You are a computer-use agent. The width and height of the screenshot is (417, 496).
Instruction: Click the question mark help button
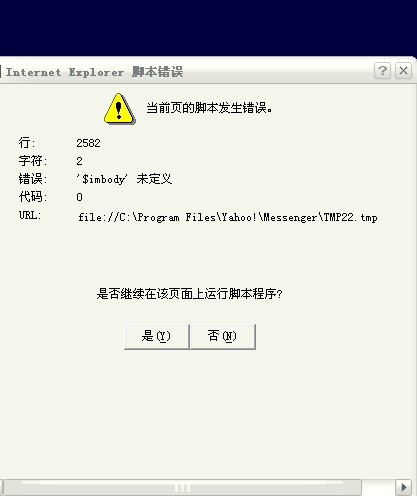[382, 71]
